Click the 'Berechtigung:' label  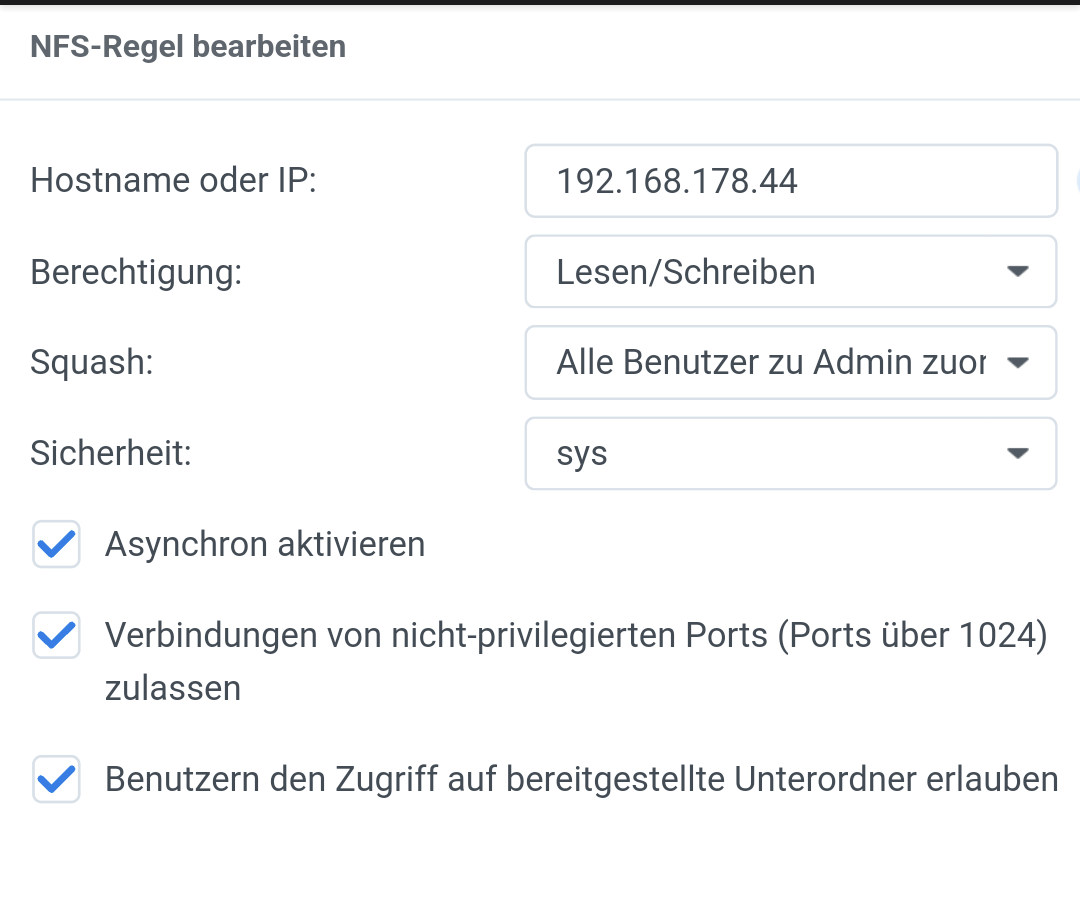click(x=136, y=272)
